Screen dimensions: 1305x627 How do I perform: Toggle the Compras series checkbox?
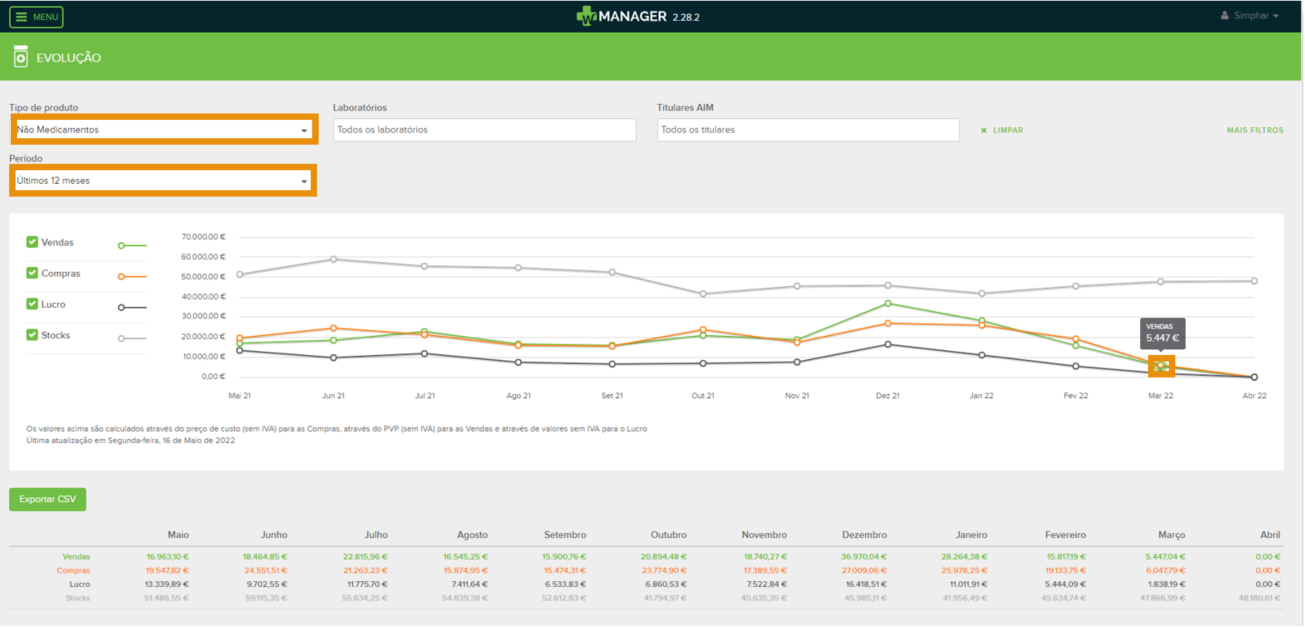tap(33, 273)
